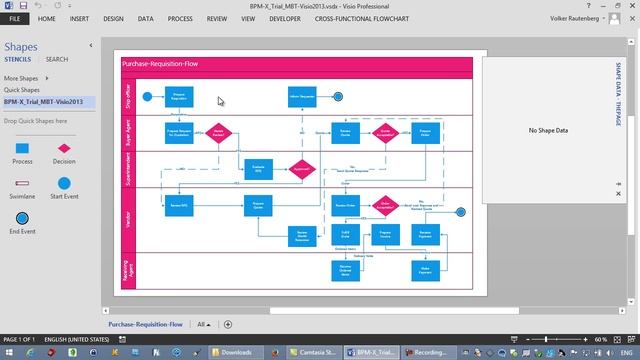This screenshot has height=360, width=640.
Task: Click the zoom slider handle in status bar
Action: [546, 339]
